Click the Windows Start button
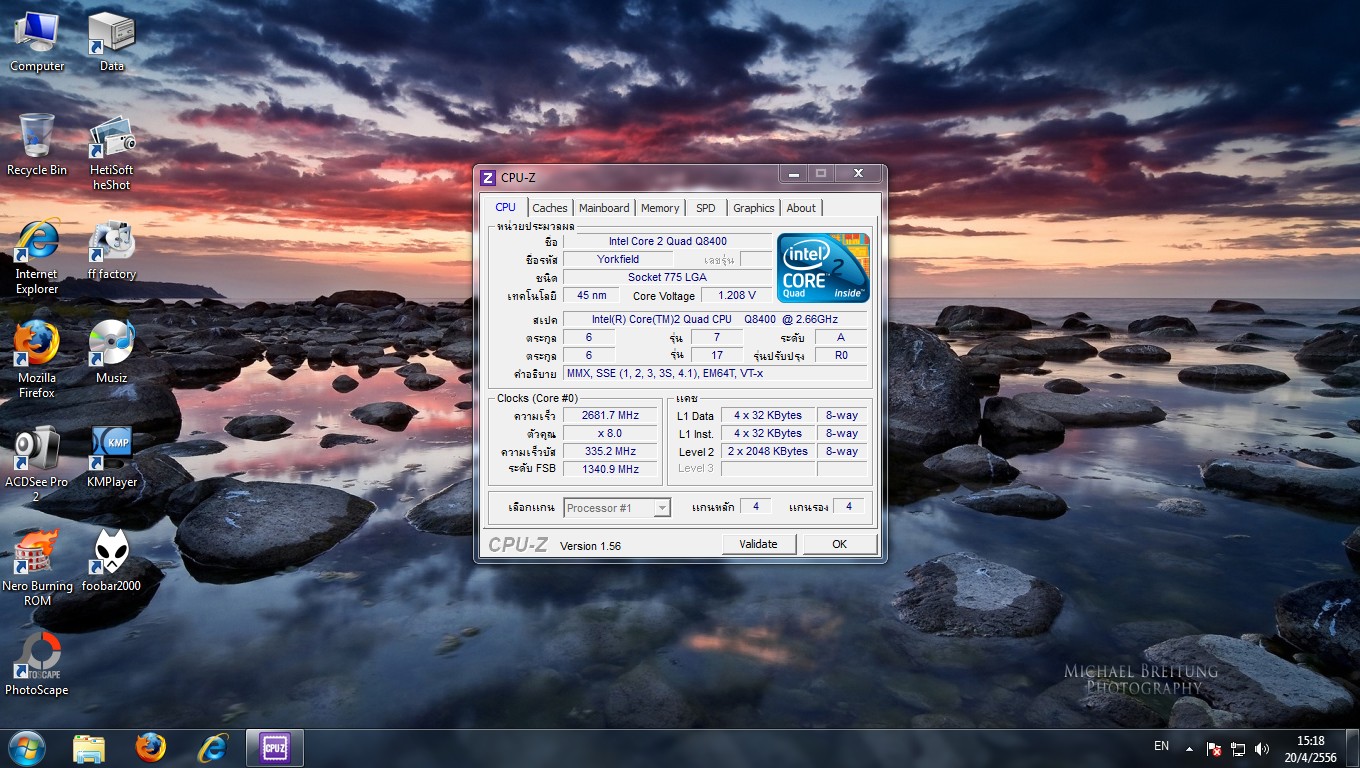This screenshot has height=768, width=1360. [x=27, y=748]
